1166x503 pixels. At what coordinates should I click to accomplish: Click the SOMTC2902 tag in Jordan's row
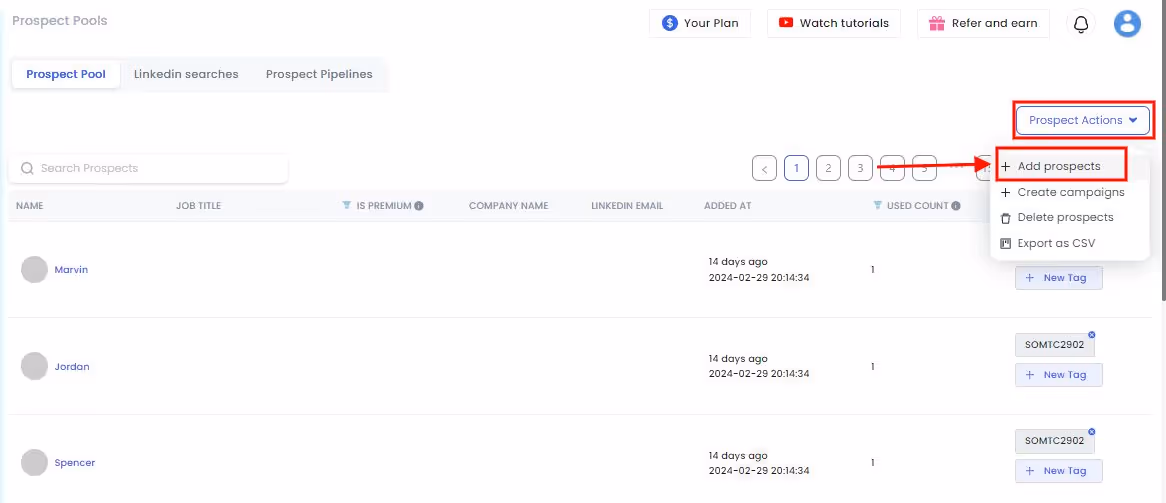(1054, 345)
